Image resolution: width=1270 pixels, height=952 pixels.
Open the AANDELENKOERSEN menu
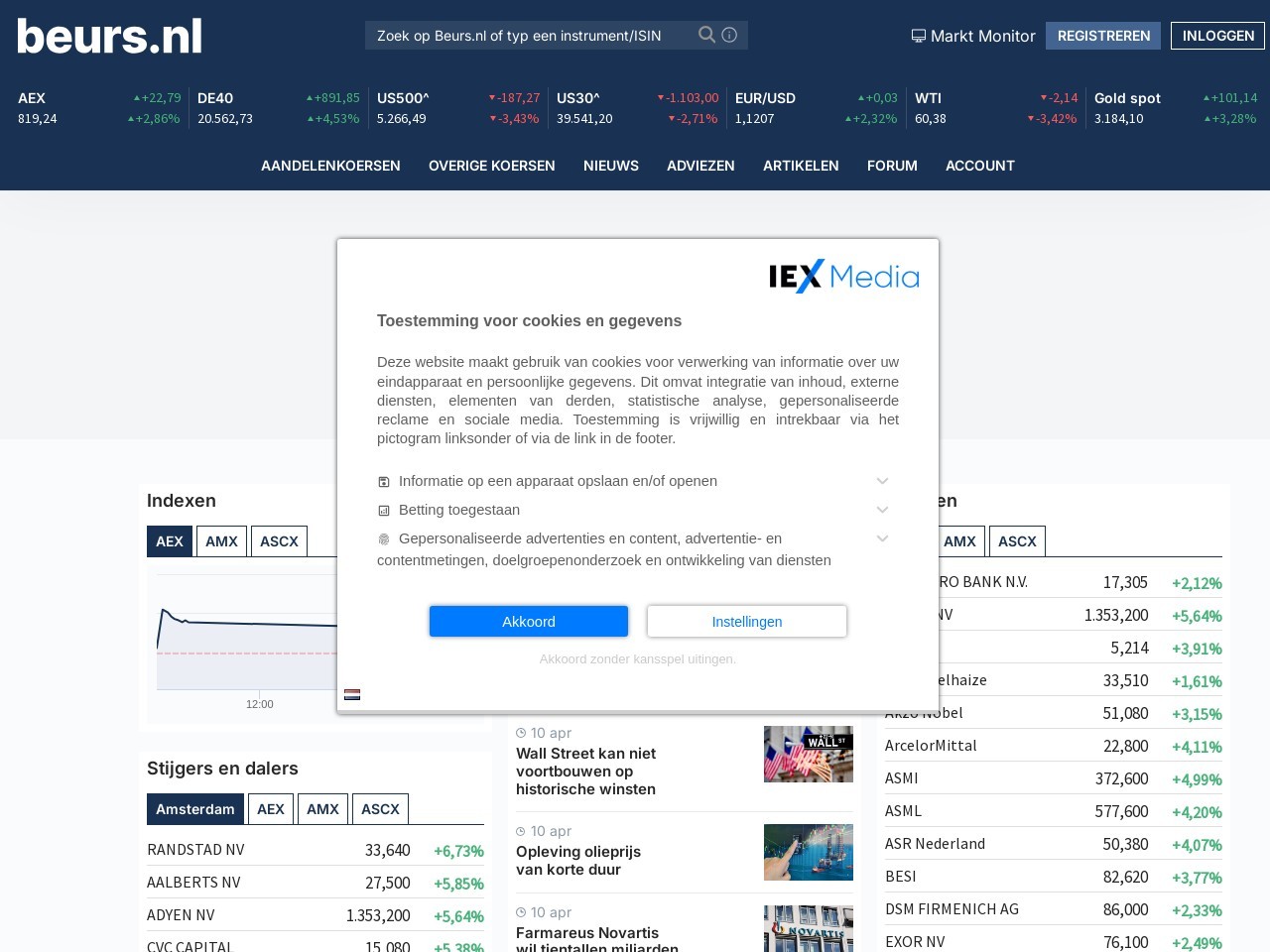(330, 166)
